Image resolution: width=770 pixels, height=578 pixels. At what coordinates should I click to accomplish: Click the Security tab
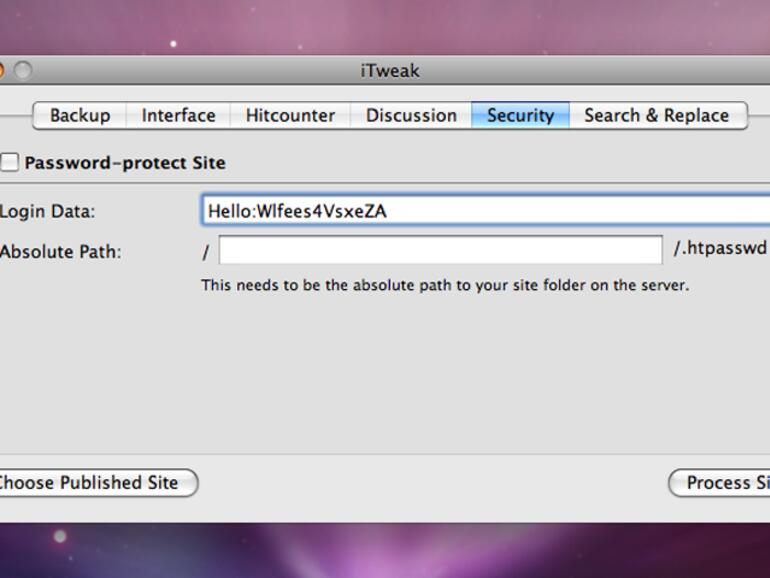521,116
